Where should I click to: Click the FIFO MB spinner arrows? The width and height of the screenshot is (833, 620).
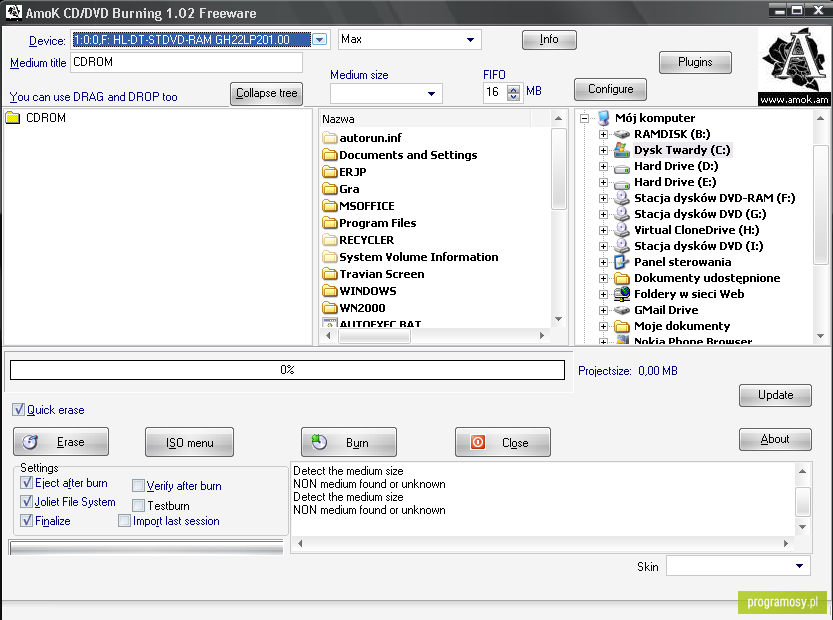click(x=513, y=92)
